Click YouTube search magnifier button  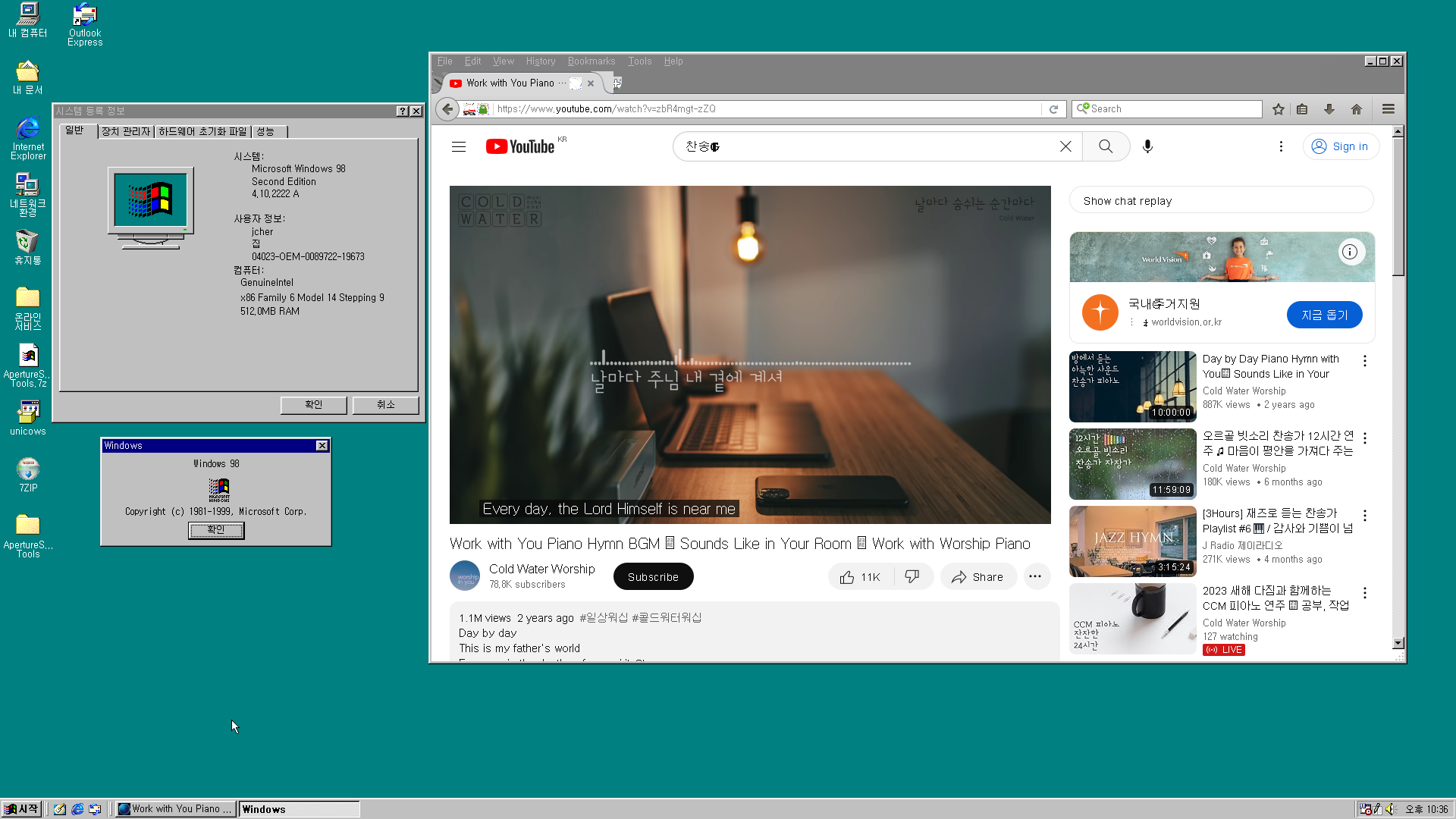pyautogui.click(x=1106, y=146)
